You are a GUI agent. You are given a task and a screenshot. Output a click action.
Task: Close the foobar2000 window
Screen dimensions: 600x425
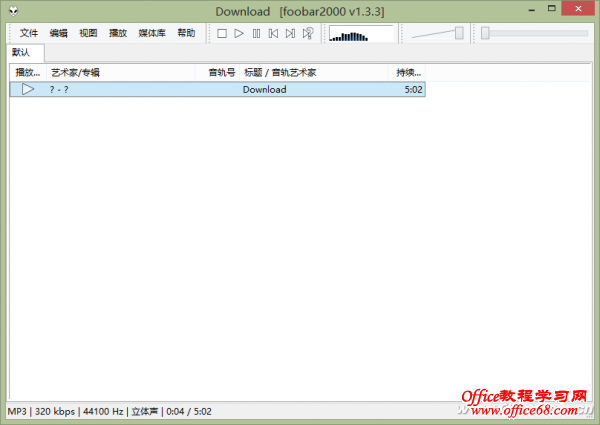(x=578, y=8)
